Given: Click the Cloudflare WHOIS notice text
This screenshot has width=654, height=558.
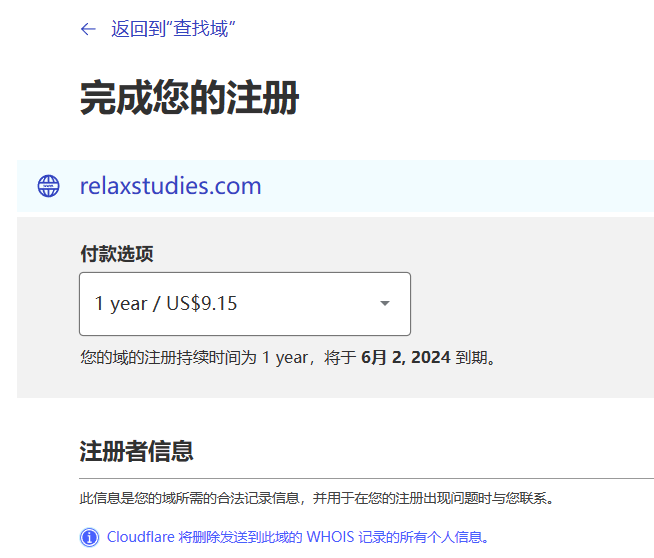Looking at the screenshot, I should (298, 537).
